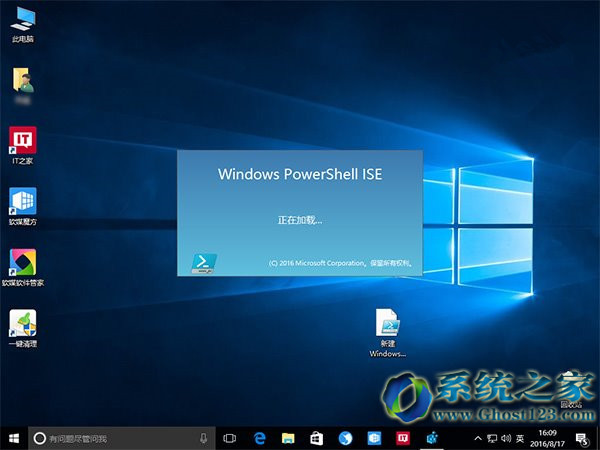The height and width of the screenshot is (450, 600).
Task: Open the Action Center notifications icon
Action: [x=582, y=439]
